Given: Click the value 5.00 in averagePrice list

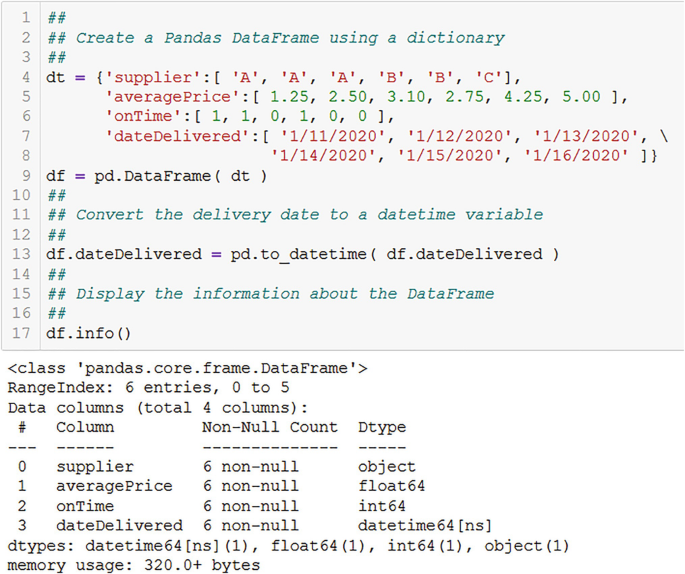Looking at the screenshot, I should (581, 97).
